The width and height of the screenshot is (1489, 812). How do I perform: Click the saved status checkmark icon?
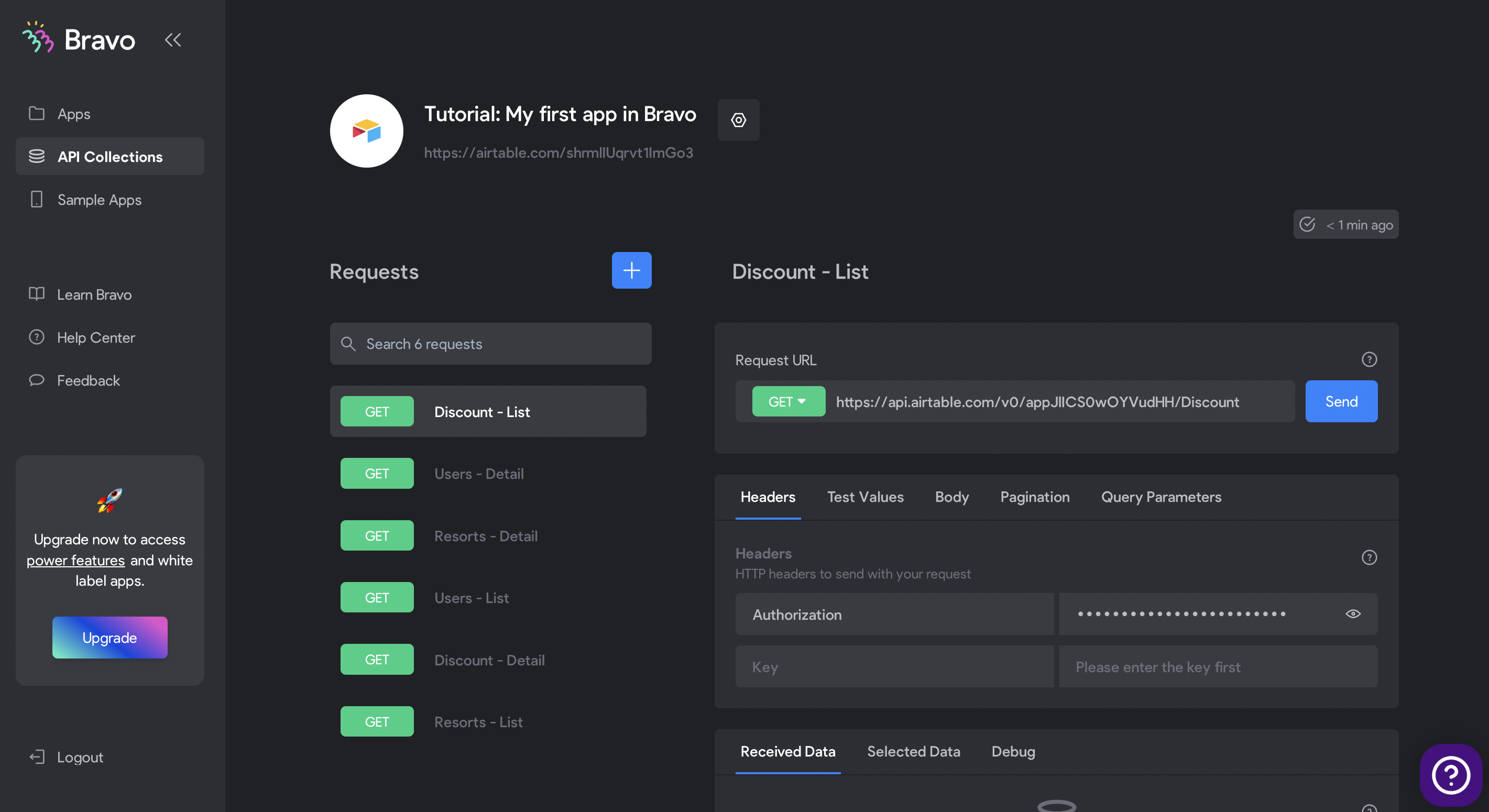(x=1307, y=224)
